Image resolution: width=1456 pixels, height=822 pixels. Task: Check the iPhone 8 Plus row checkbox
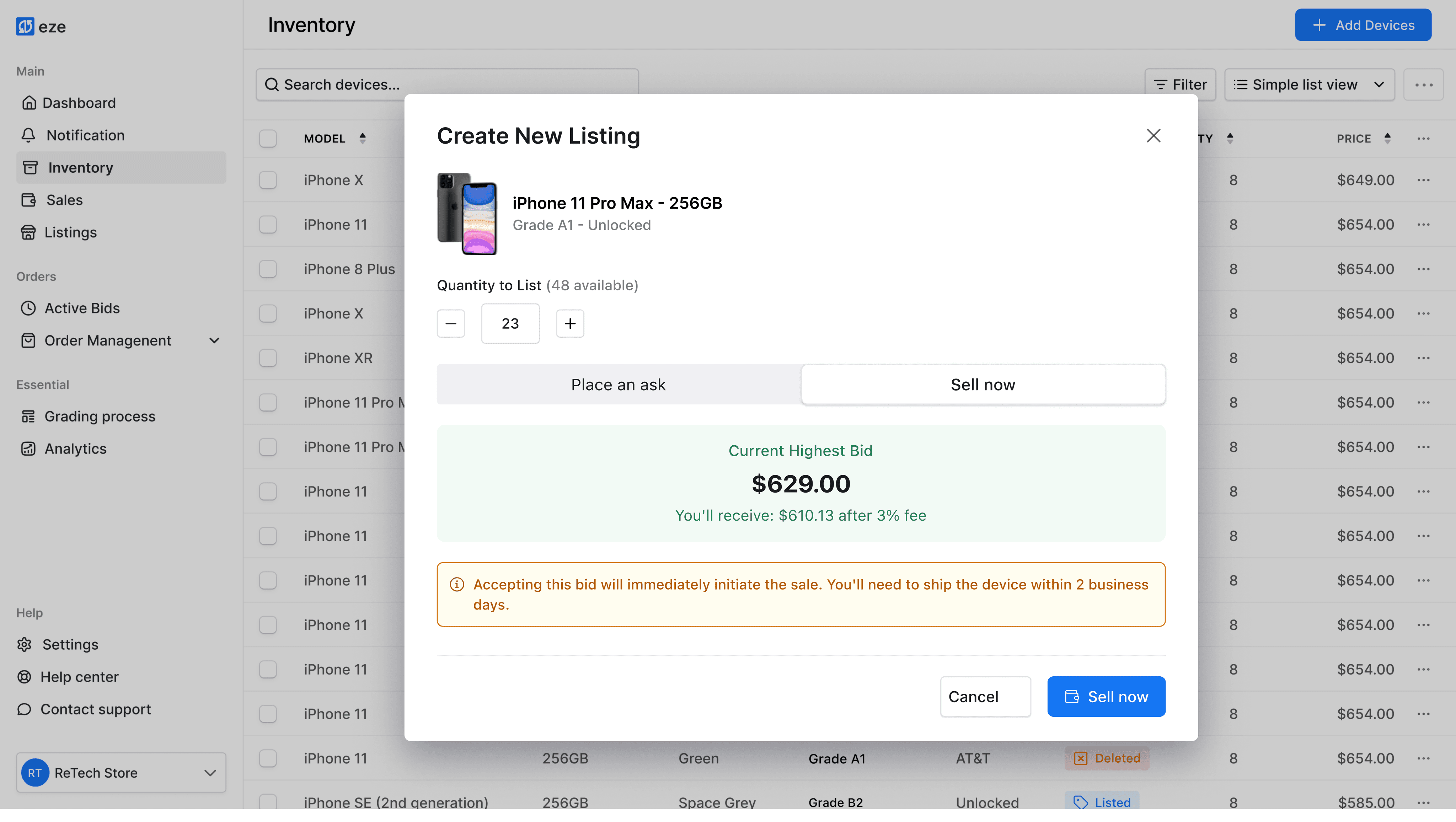pos(268,269)
